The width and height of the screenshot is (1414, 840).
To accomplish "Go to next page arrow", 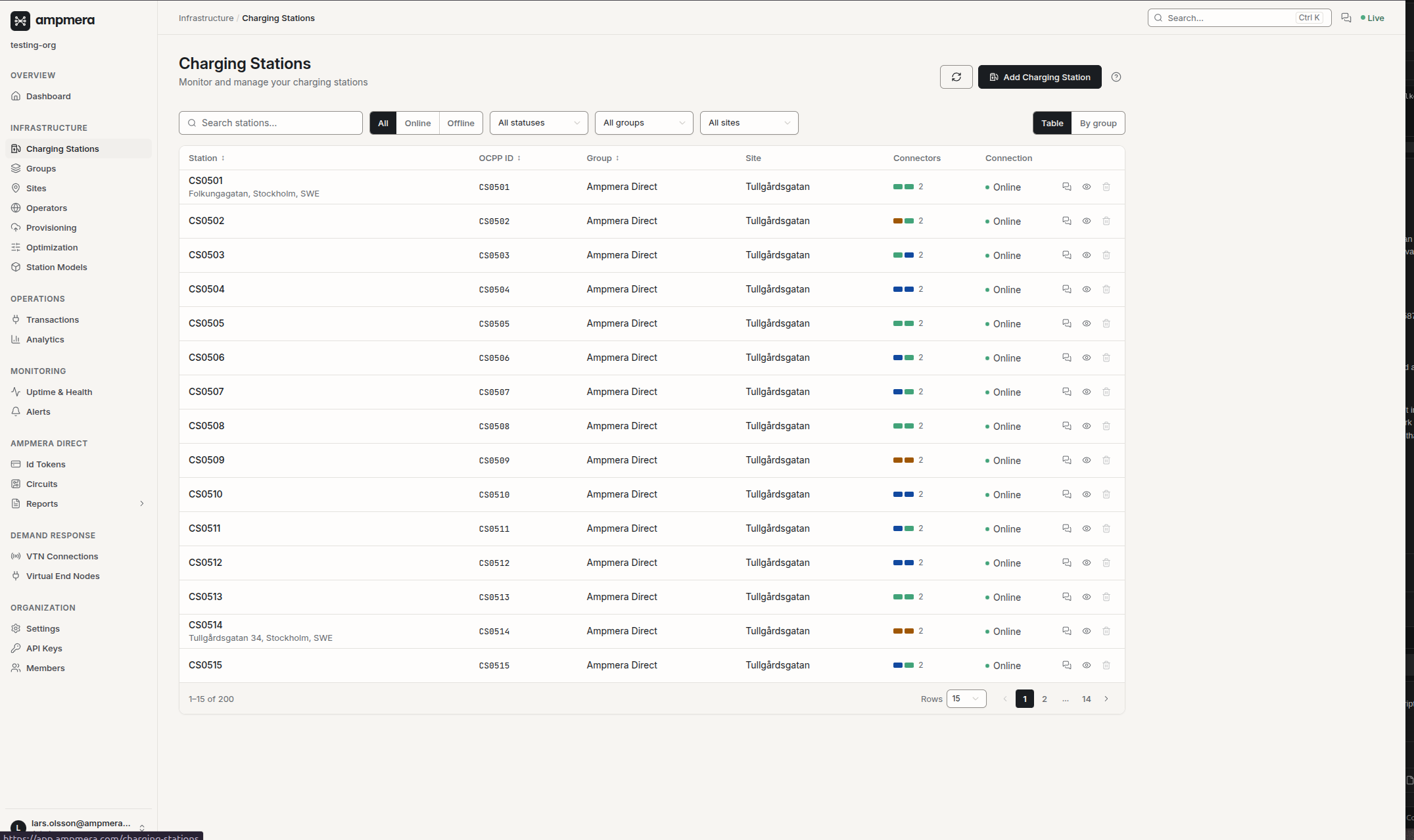I will 1106,699.
